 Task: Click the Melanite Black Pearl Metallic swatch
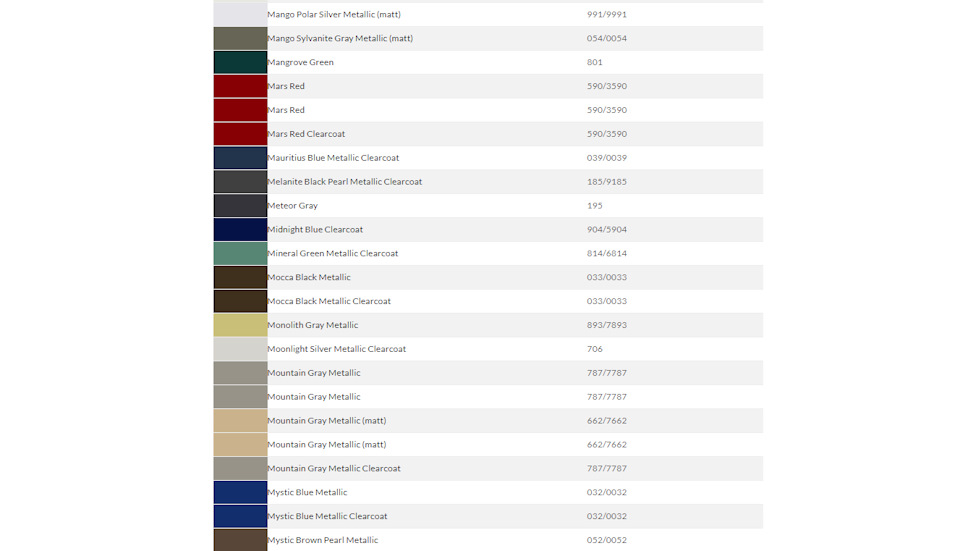[240, 181]
